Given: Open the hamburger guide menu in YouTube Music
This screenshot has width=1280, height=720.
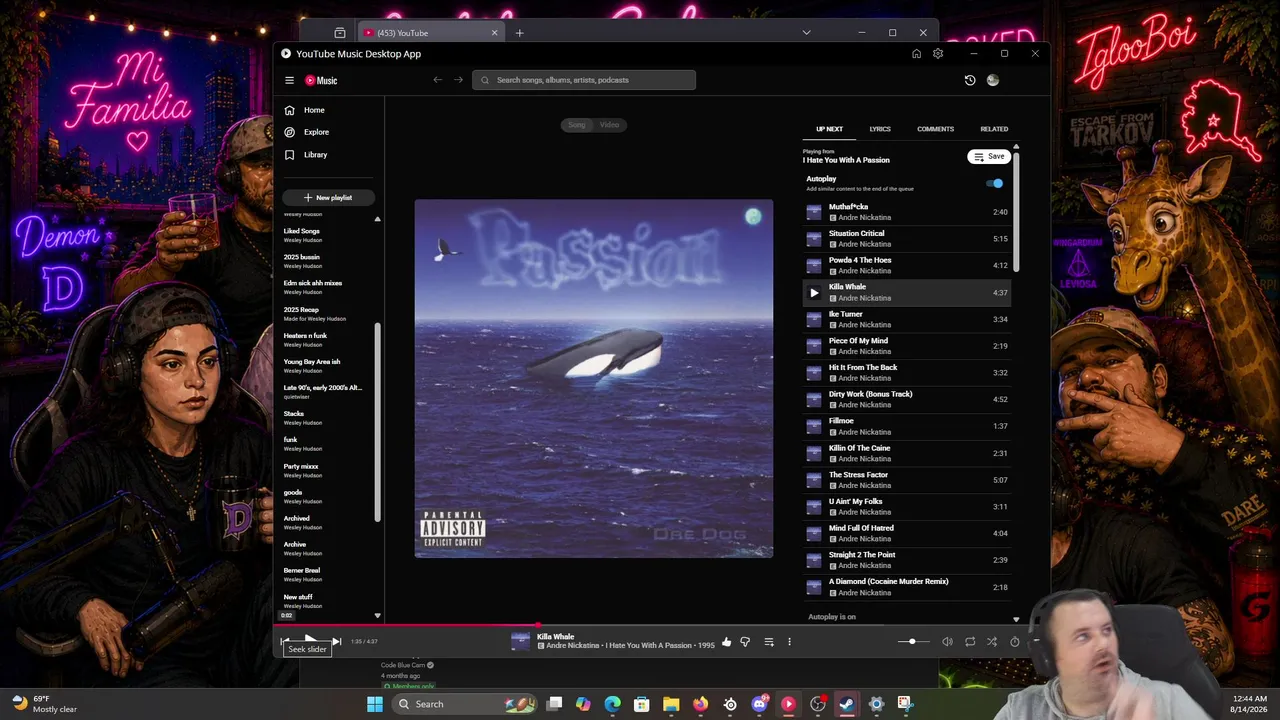Looking at the screenshot, I should 289,80.
